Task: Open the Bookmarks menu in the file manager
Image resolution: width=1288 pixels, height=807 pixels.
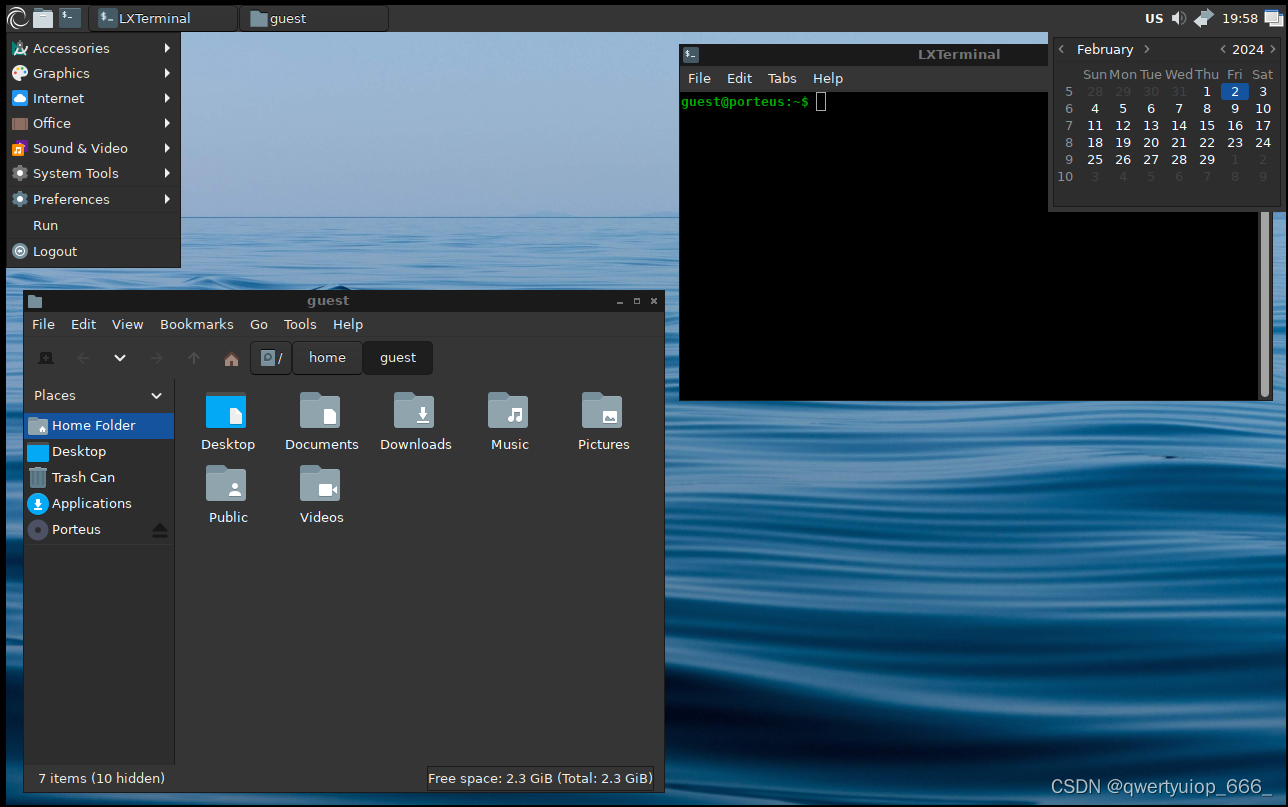Action: 196,324
